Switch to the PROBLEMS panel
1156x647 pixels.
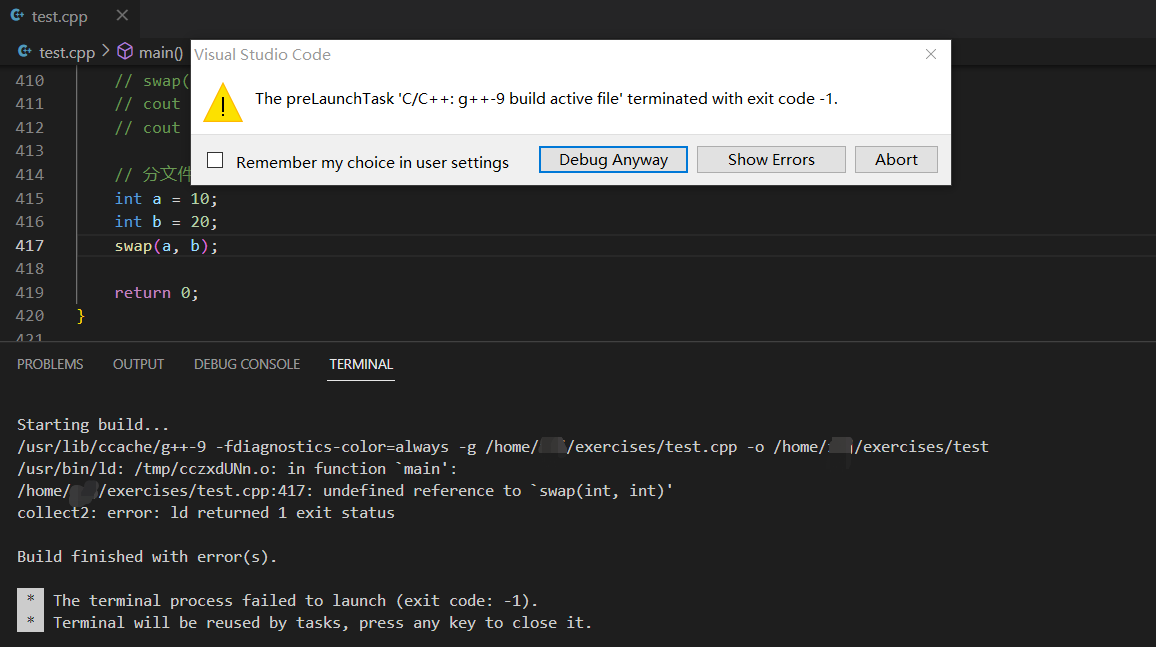pos(50,364)
